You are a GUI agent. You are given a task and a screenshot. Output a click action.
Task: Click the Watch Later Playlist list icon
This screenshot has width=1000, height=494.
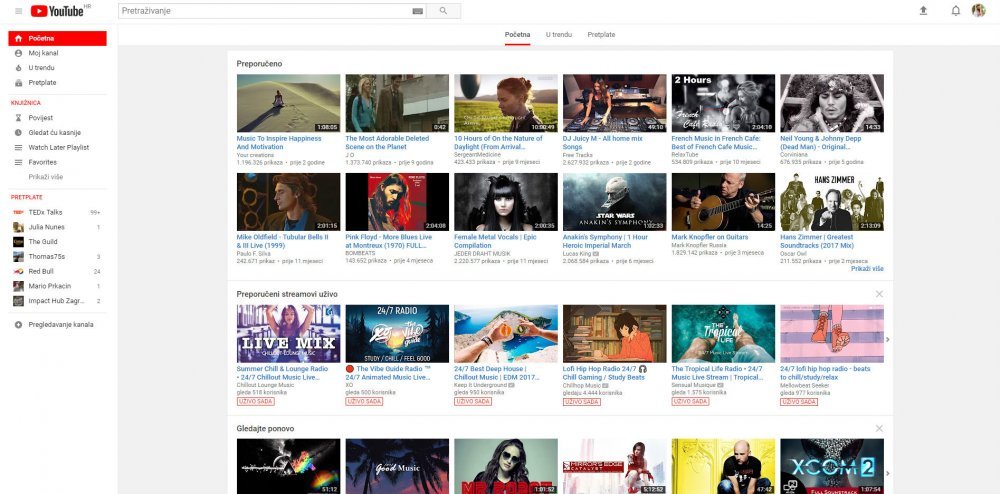(x=18, y=147)
